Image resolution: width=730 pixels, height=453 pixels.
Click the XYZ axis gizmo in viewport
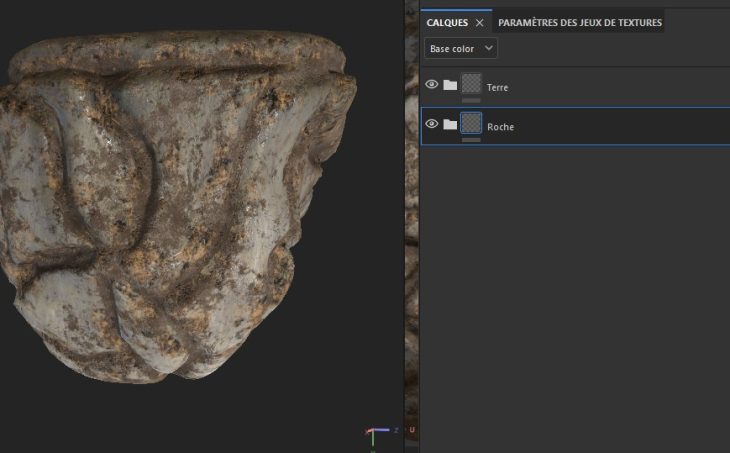(374, 434)
